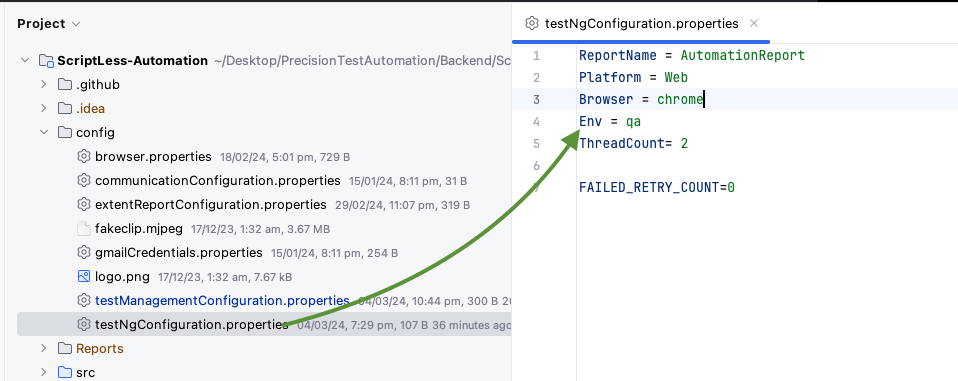Open testManagementConfiguration.properties in the tree
This screenshot has width=958, height=381.
click(222, 300)
